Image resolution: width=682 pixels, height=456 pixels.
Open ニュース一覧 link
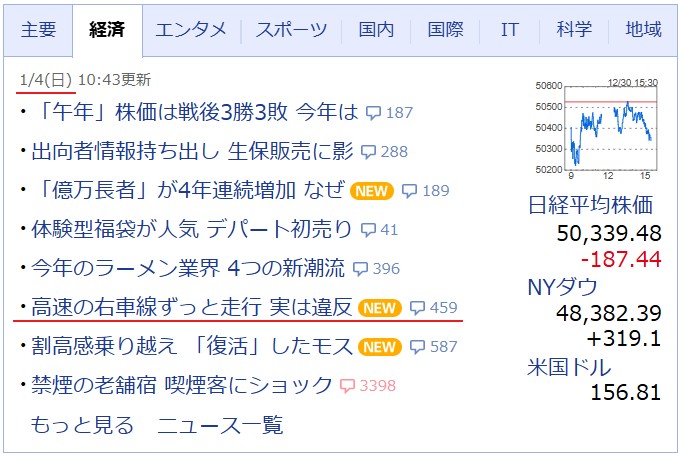[220, 425]
